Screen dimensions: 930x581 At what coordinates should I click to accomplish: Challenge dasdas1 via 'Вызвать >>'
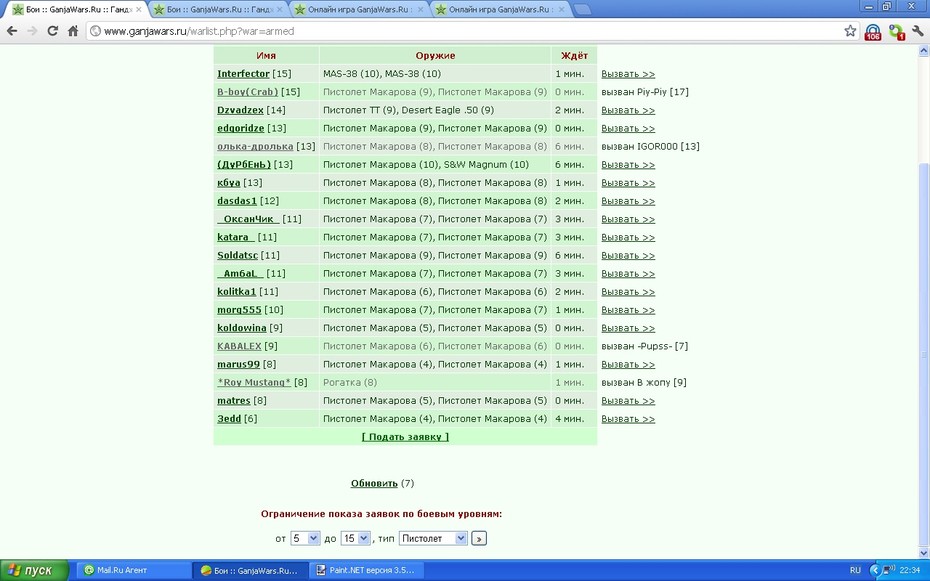[x=628, y=201]
